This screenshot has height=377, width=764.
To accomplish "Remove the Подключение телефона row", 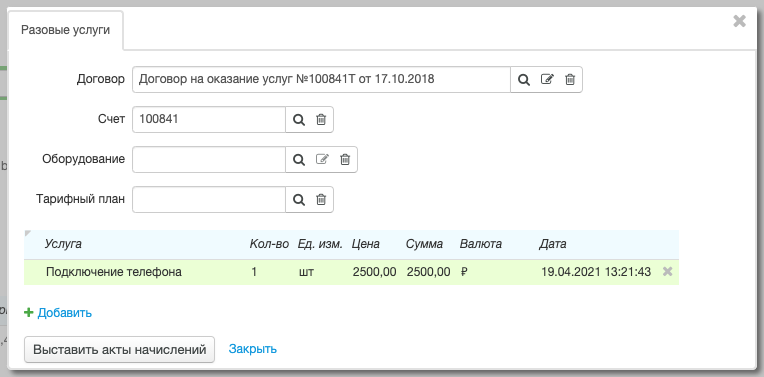I will point(668,272).
